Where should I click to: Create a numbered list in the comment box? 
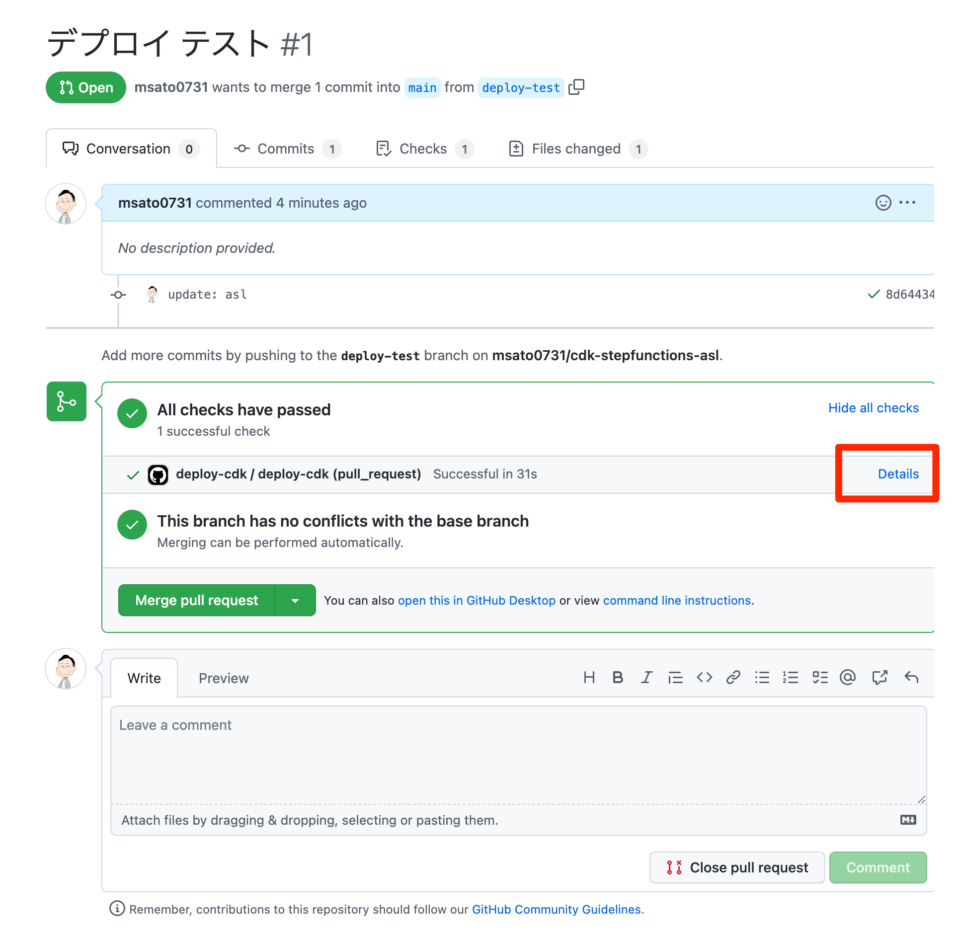point(790,677)
